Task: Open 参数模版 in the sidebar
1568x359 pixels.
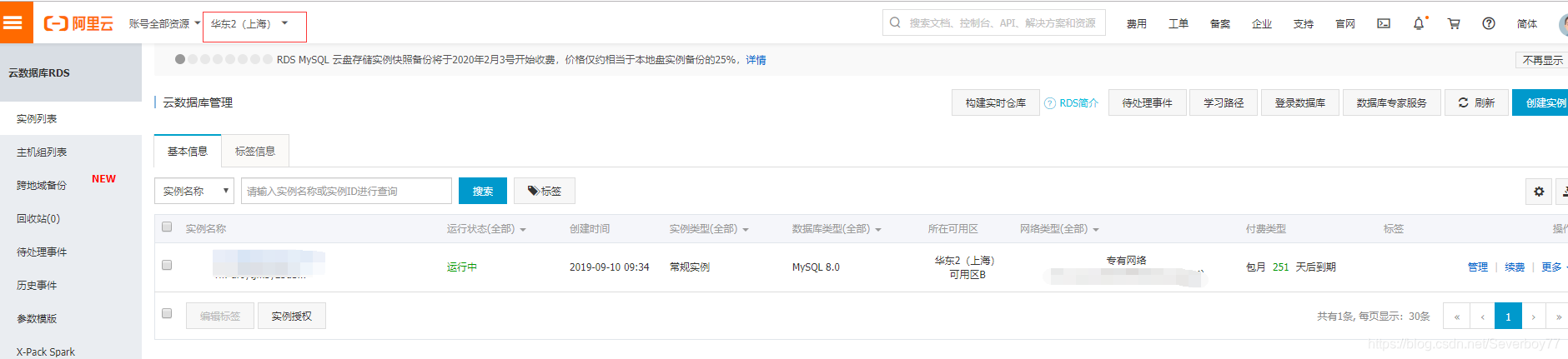Action: pos(71,318)
